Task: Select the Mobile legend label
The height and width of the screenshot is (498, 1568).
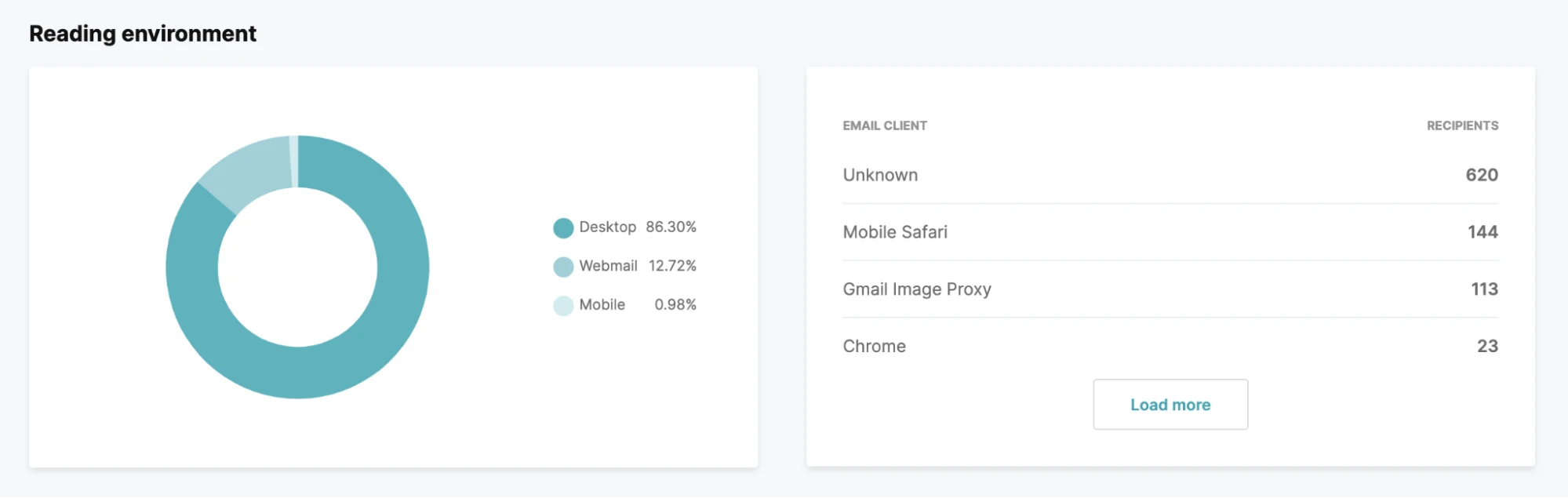Action: [602, 305]
